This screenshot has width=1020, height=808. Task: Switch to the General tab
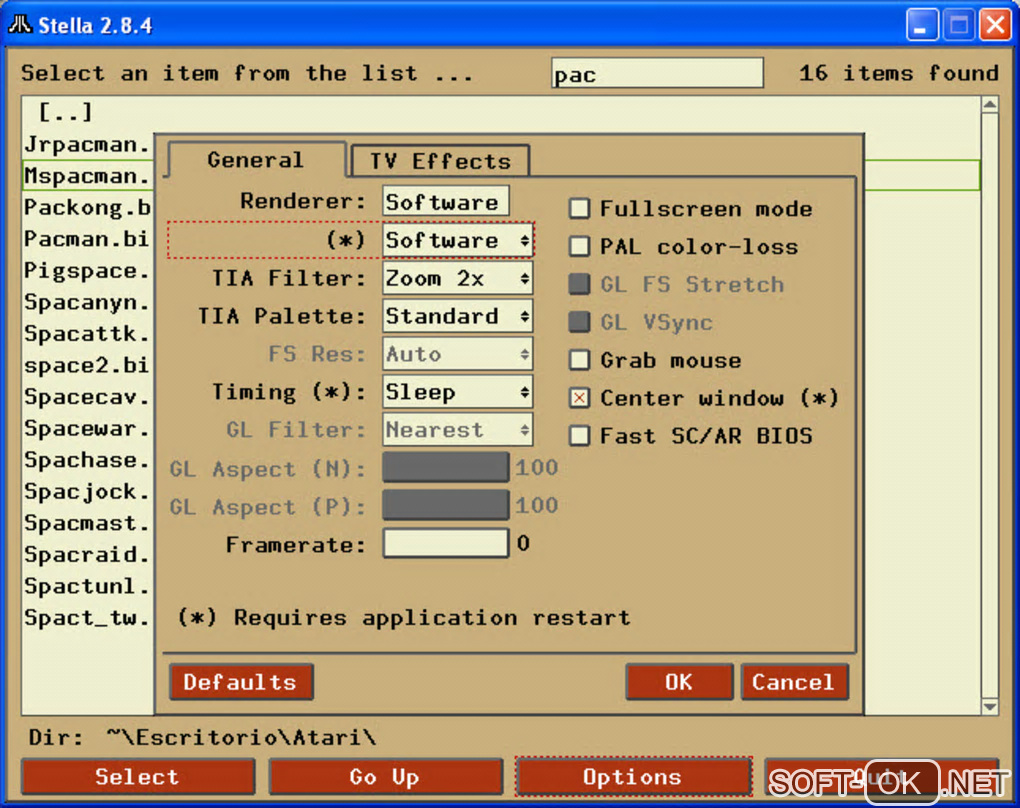256,160
